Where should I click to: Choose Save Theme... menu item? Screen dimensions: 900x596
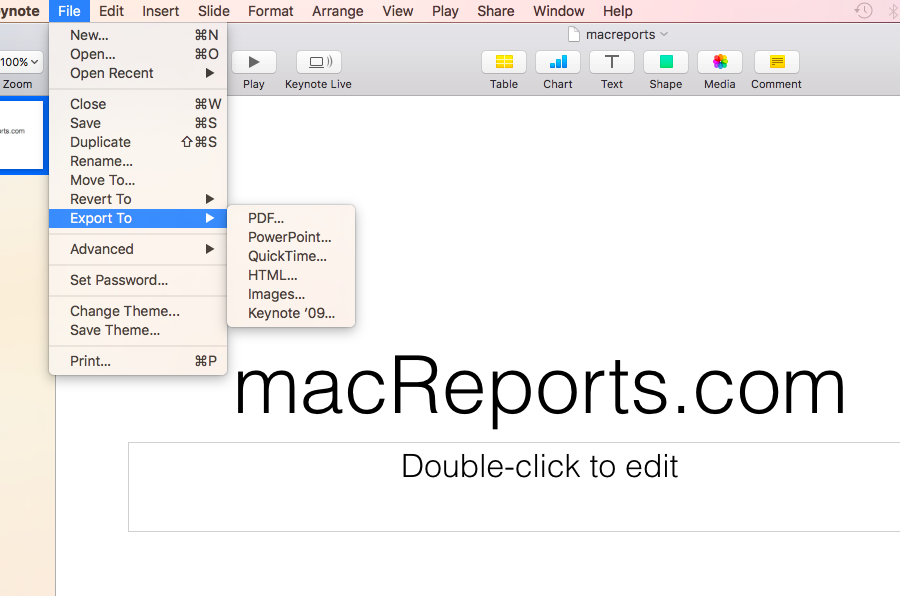tap(138, 330)
